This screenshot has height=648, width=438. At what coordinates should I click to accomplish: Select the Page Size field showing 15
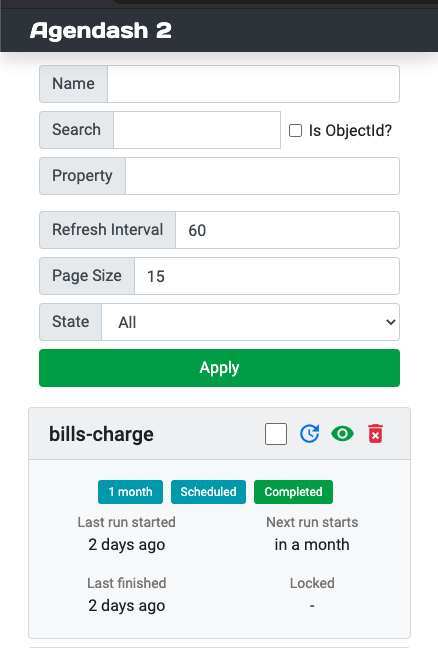coord(267,276)
